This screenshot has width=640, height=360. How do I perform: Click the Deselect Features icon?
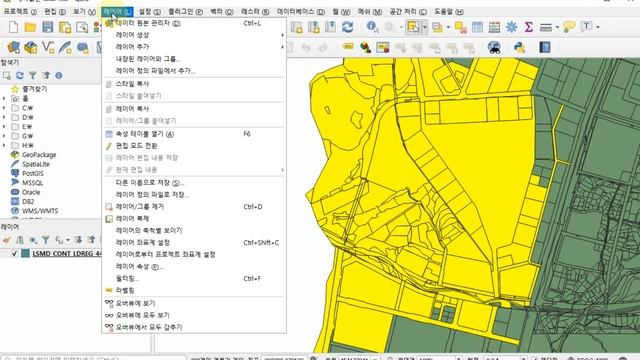coord(461,27)
